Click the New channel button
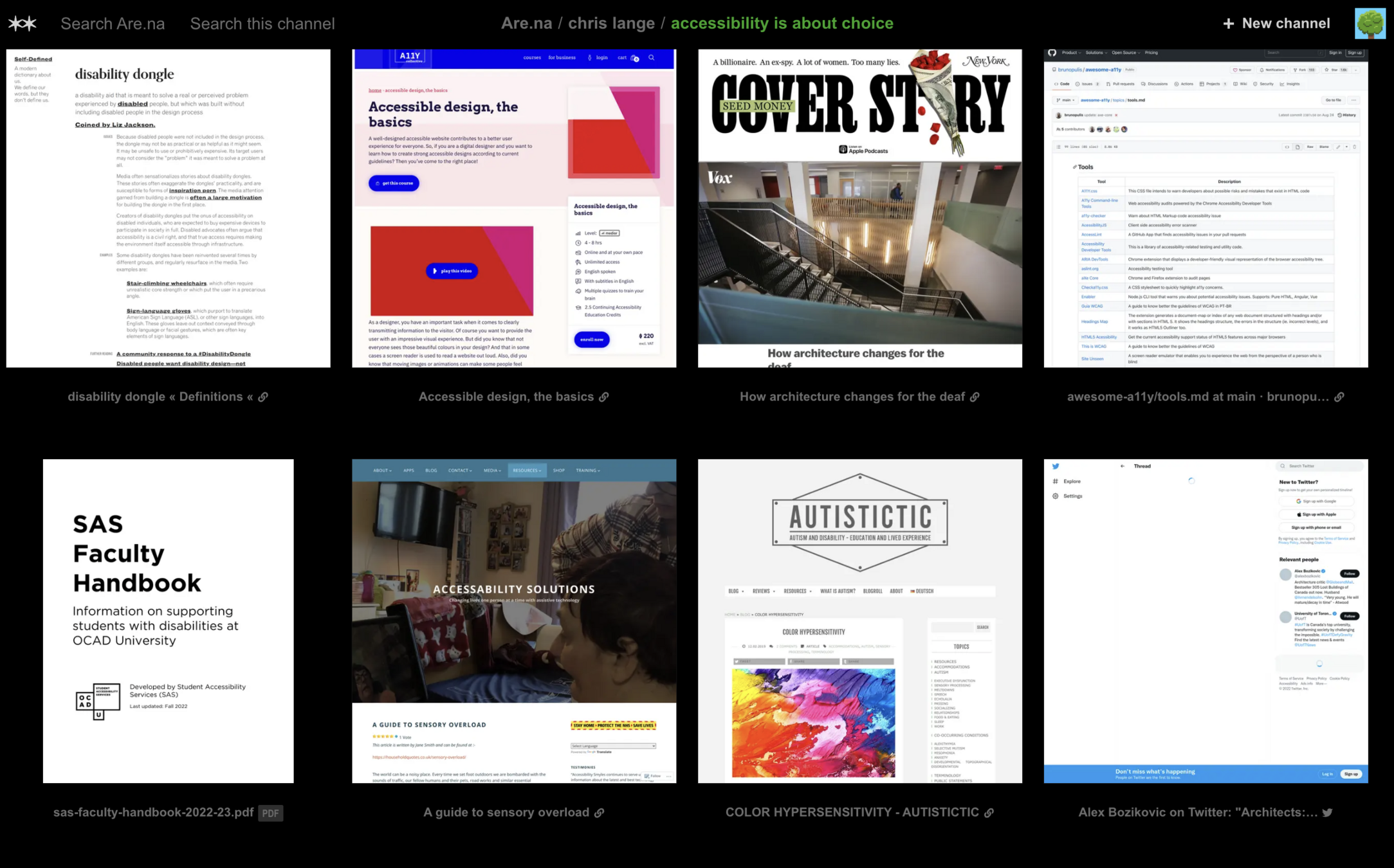Image resolution: width=1394 pixels, height=868 pixels. click(x=1276, y=24)
